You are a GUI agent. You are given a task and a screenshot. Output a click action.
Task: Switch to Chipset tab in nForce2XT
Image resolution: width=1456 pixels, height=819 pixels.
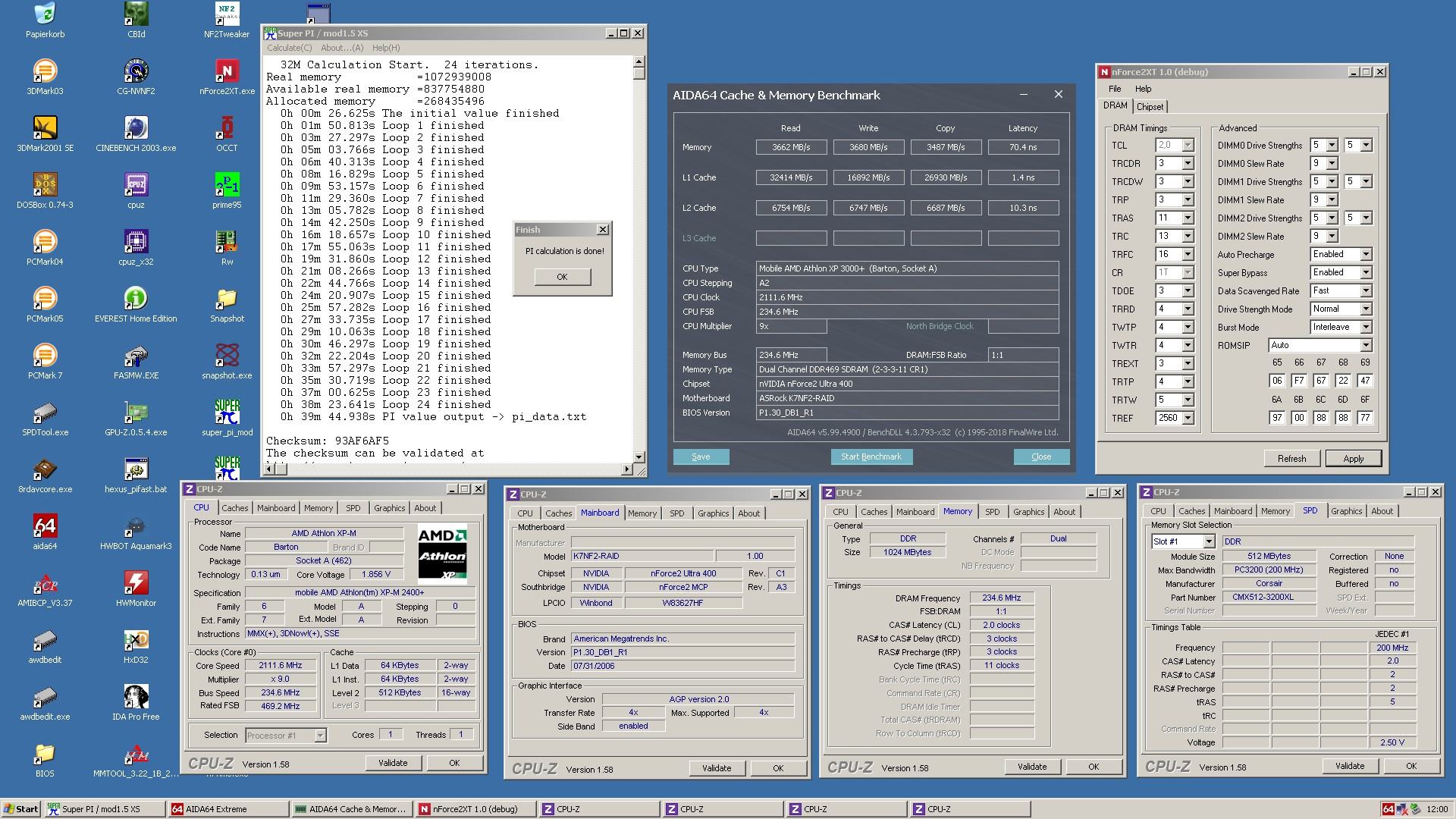(x=1150, y=107)
